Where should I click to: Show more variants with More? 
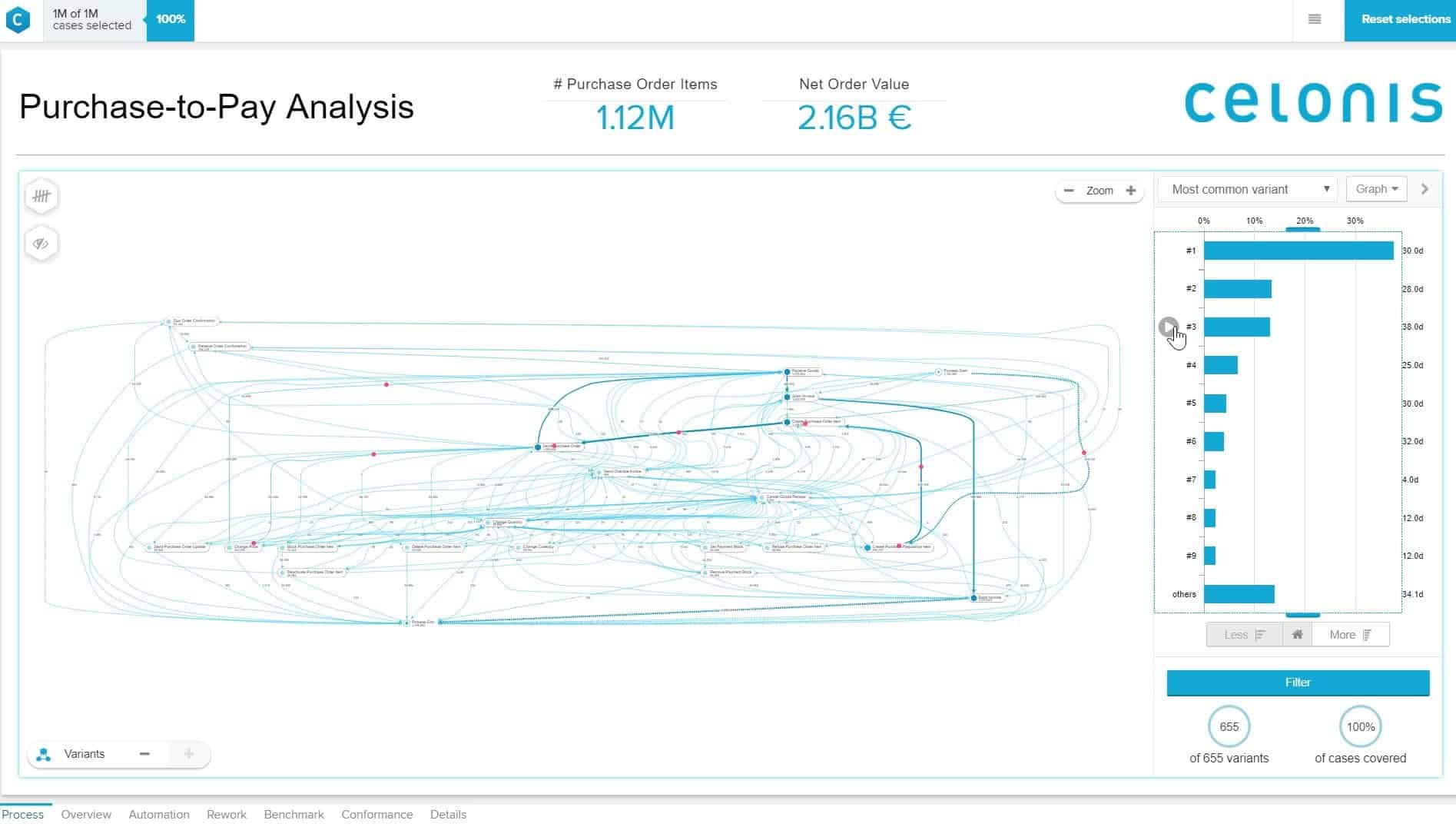click(1350, 635)
